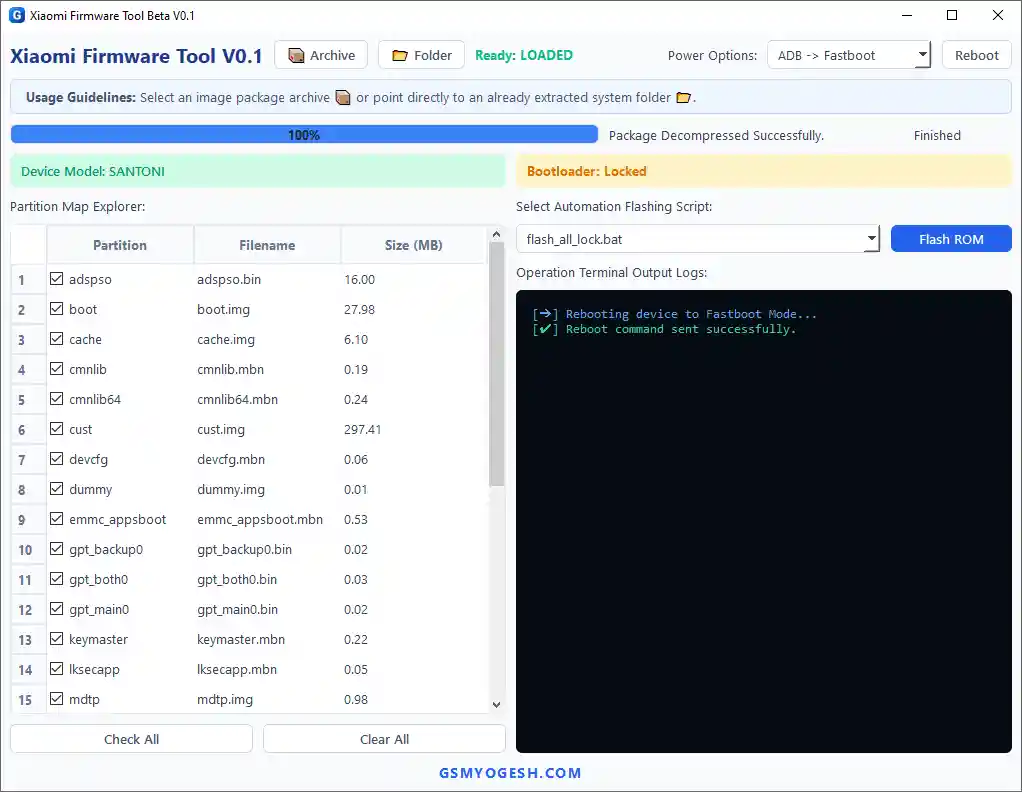Open the Power Options dropdown
1022x792 pixels.
[x=849, y=55]
